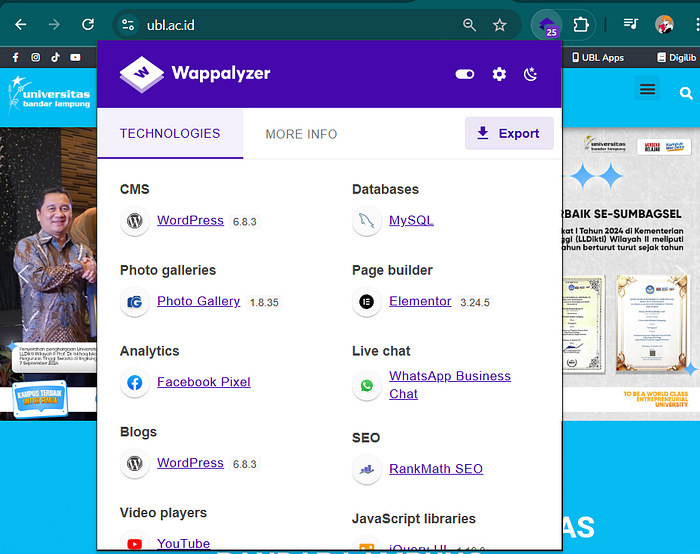Click the Photo Gallery version 1.8.35
This screenshot has height=554, width=700.
click(x=264, y=303)
